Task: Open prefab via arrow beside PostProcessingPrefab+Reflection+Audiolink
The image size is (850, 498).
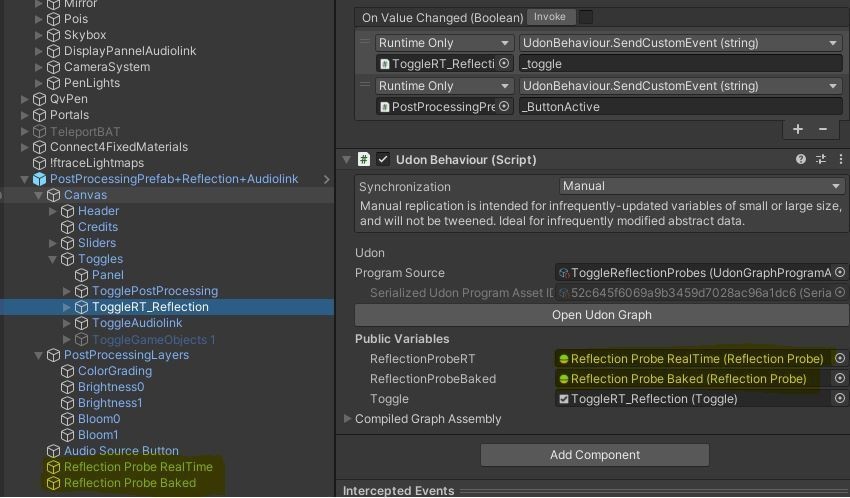Action: click(x=326, y=179)
